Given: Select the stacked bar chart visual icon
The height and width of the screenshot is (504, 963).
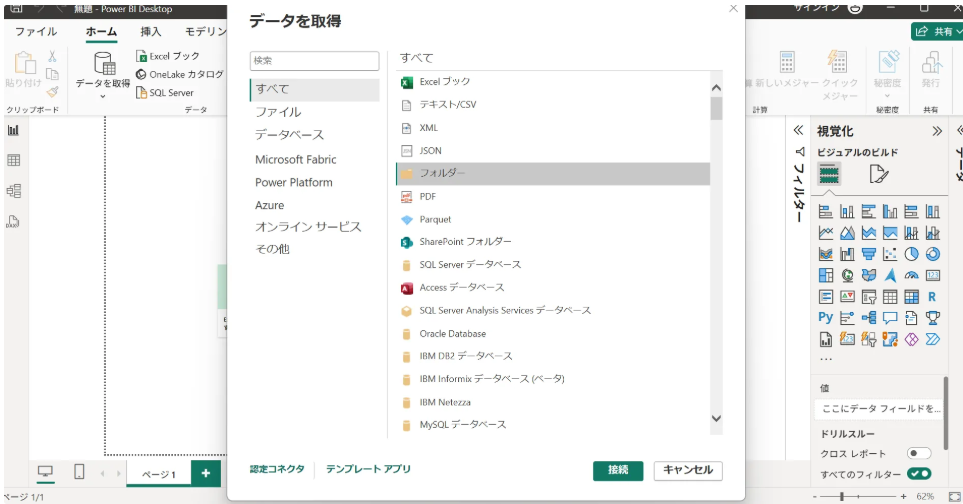Looking at the screenshot, I should click(x=826, y=212).
